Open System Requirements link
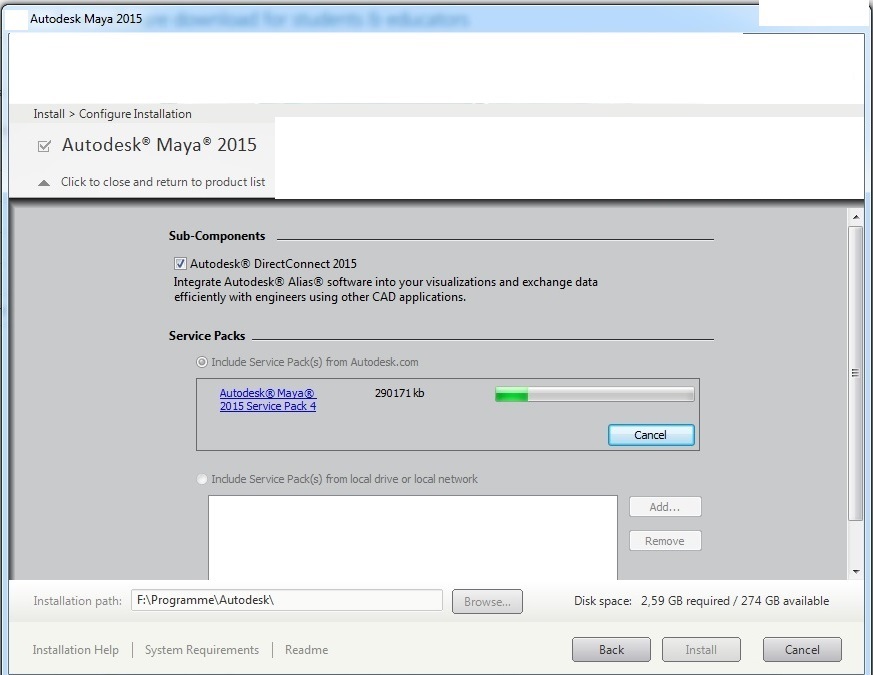The width and height of the screenshot is (873, 675). [x=202, y=650]
